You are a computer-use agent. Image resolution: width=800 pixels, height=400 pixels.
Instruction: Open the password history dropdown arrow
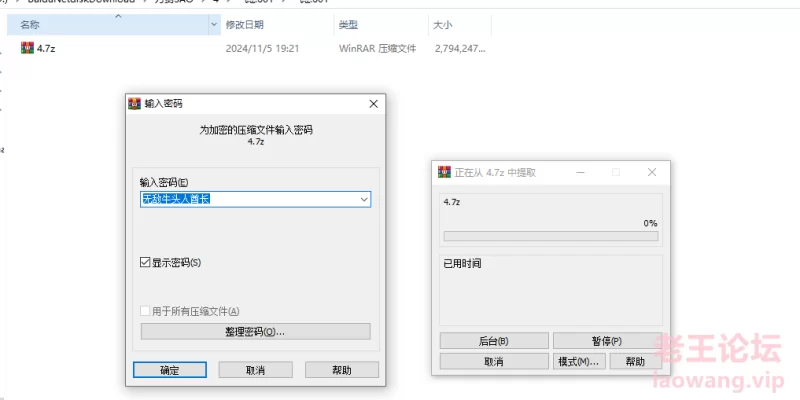pos(364,199)
